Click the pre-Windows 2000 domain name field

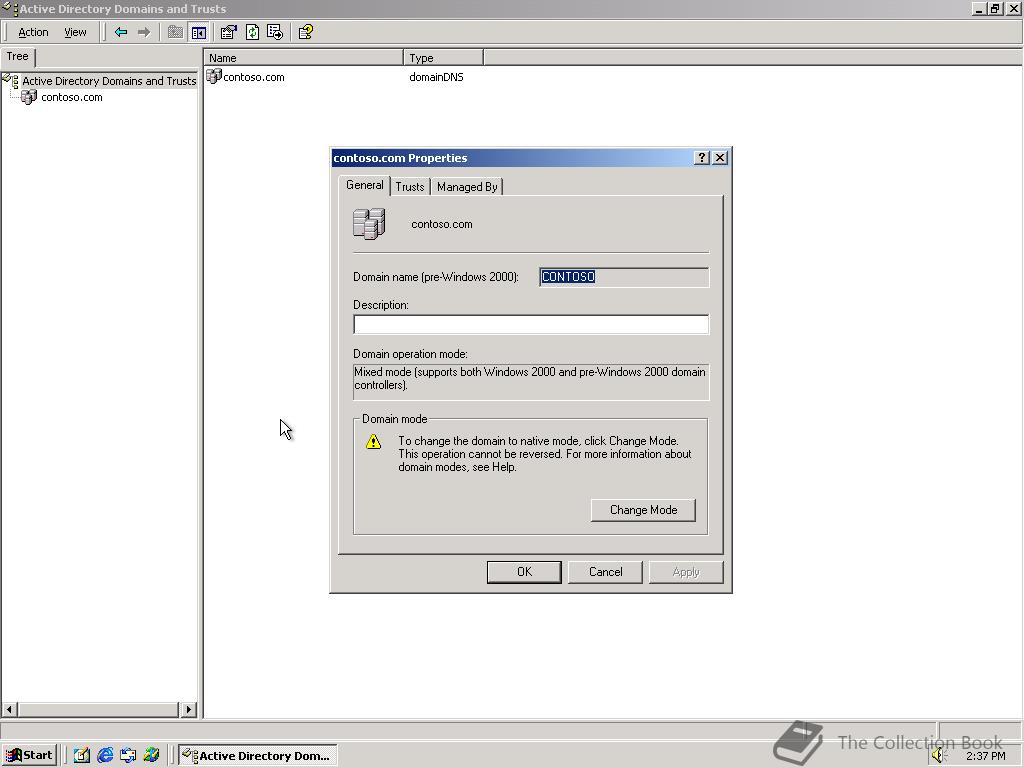pos(624,277)
